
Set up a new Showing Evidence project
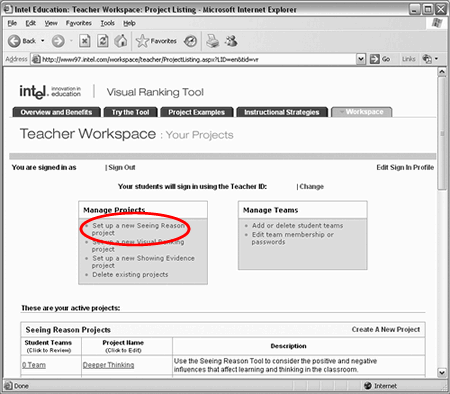tap(143, 262)
